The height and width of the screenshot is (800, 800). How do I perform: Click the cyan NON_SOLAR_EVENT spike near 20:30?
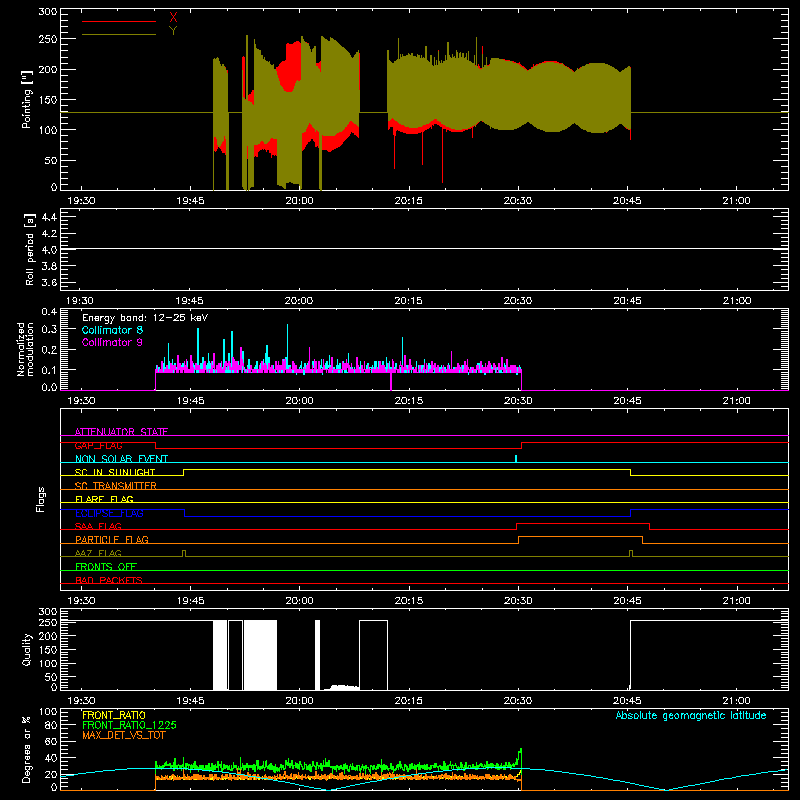point(516,458)
